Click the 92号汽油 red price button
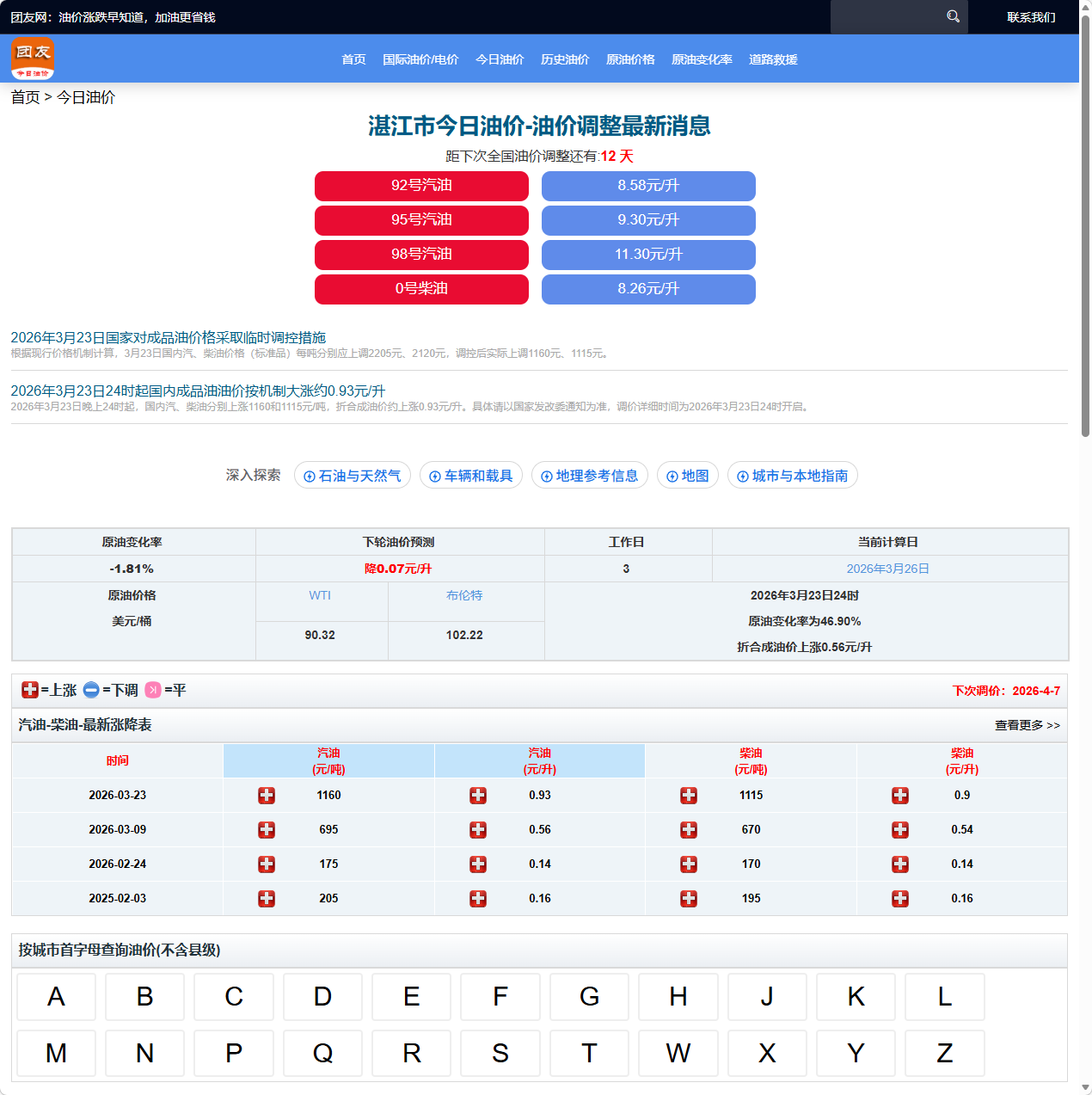The width and height of the screenshot is (1092, 1095). [421, 186]
